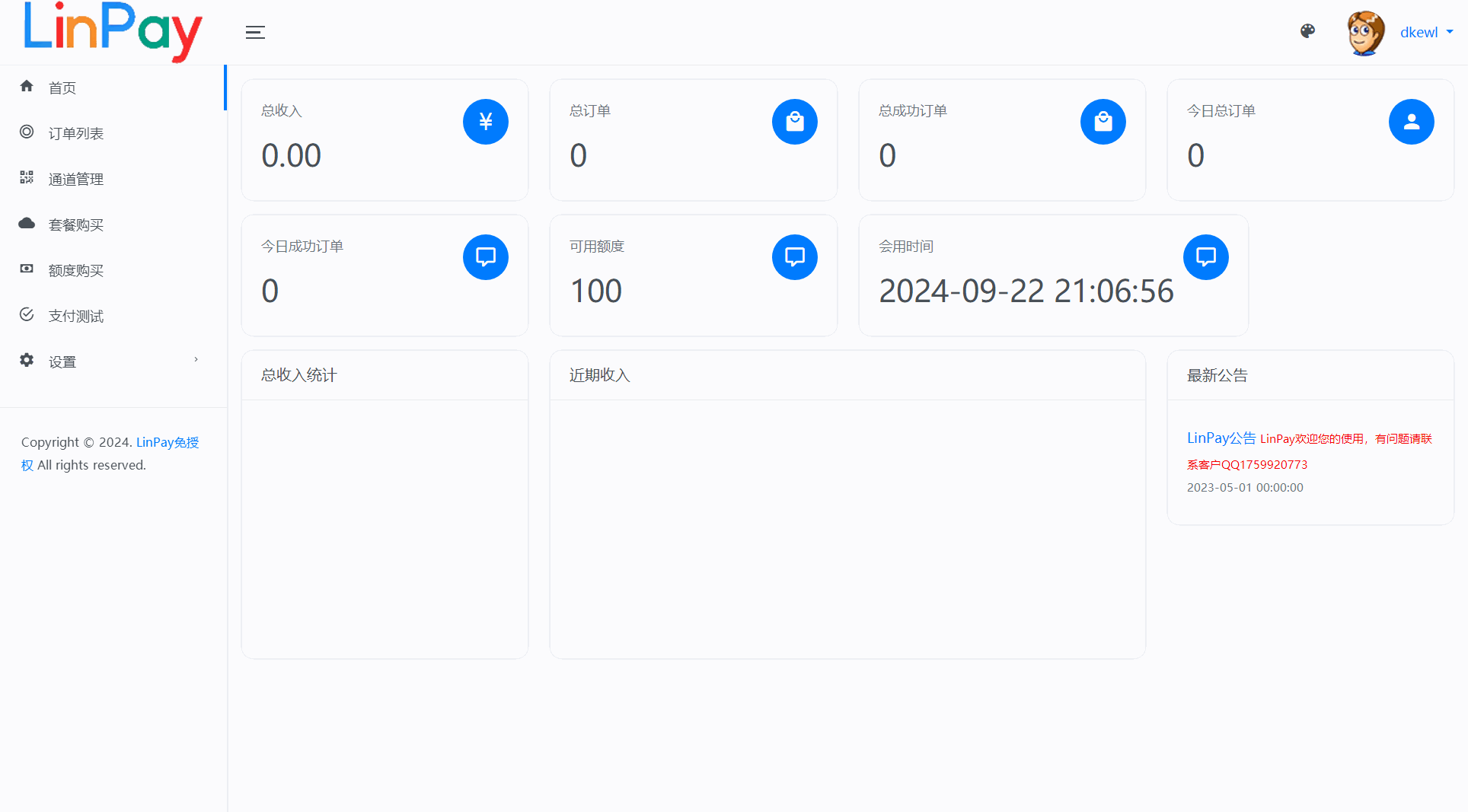Click the shopping bag icon on 总订单 card
The height and width of the screenshot is (812, 1468).
click(x=794, y=122)
